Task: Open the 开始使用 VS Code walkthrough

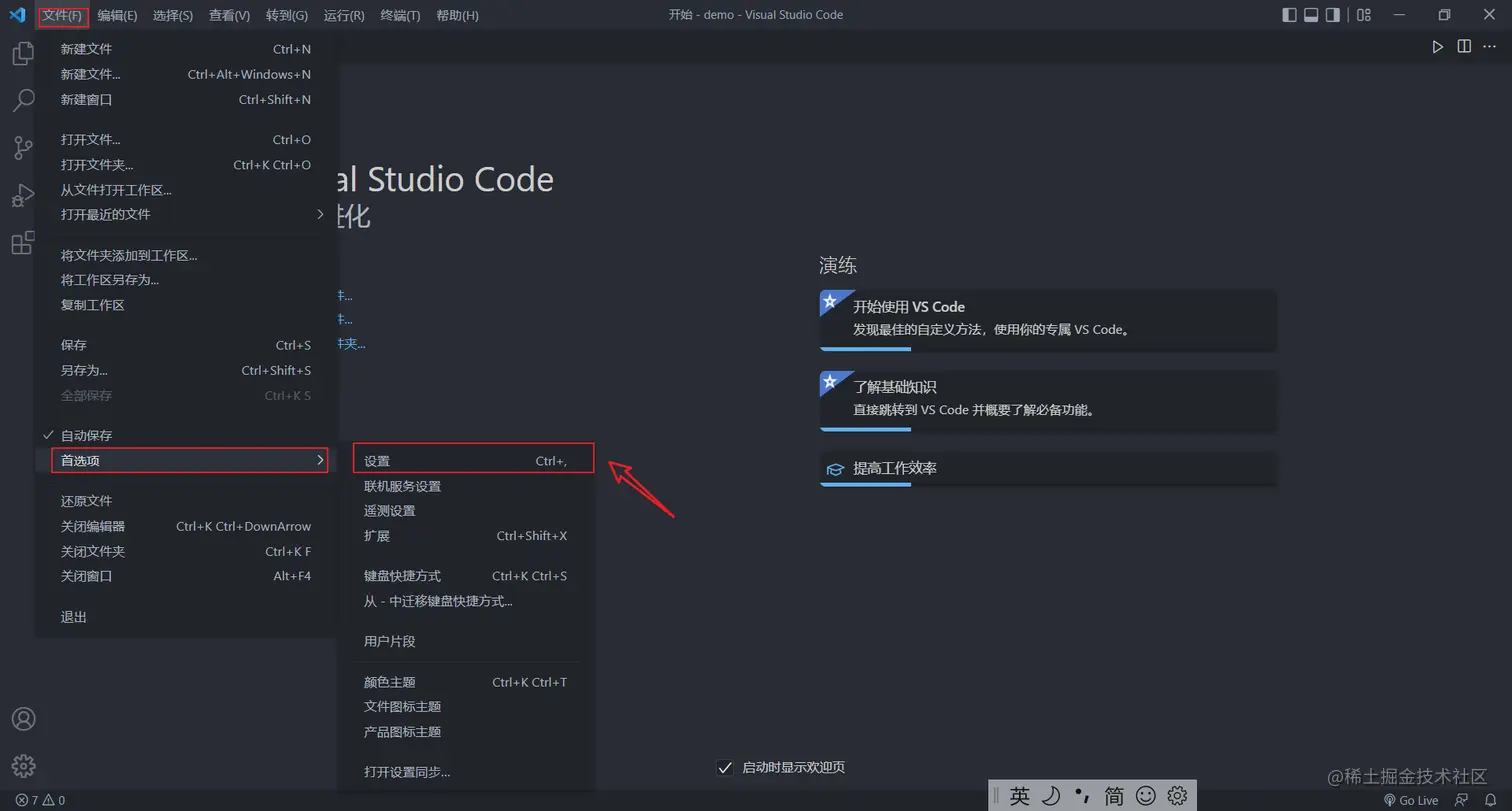Action: 1047,320
